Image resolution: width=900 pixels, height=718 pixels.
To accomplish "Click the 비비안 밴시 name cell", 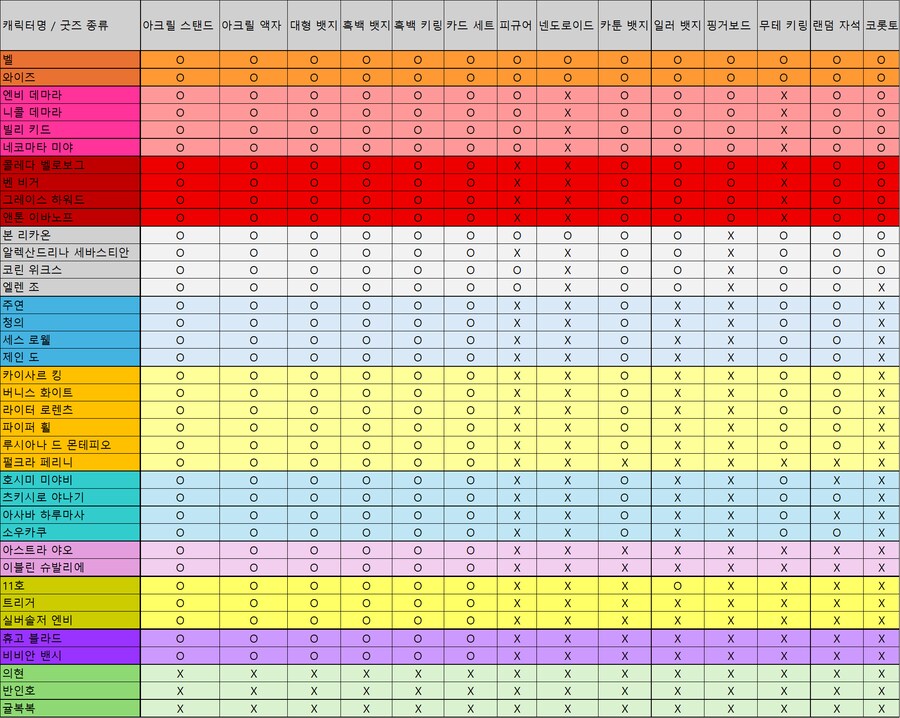I will (70, 655).
